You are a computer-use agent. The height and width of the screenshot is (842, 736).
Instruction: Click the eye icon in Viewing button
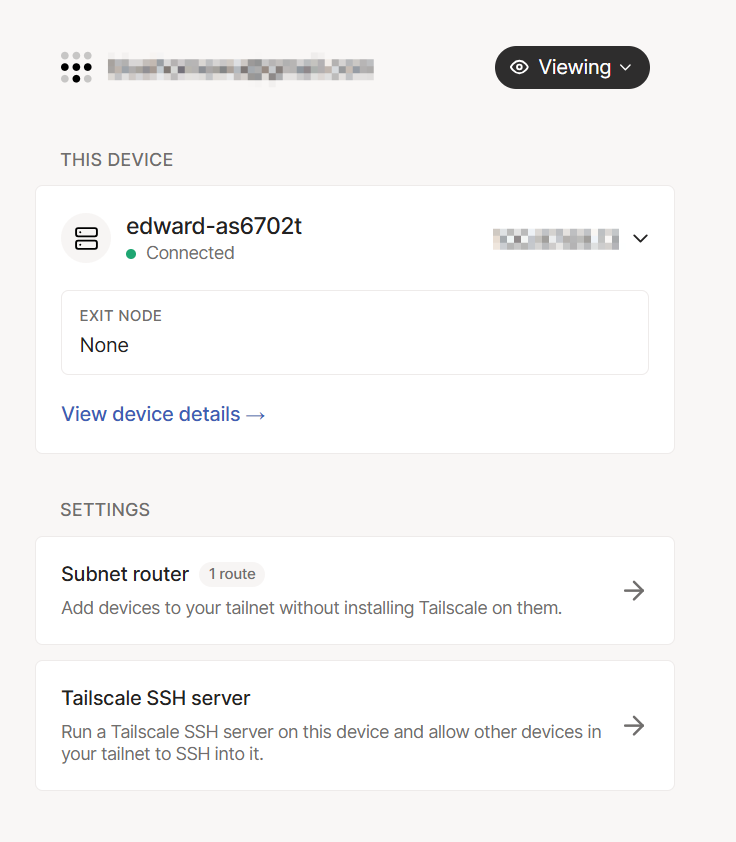tap(519, 67)
